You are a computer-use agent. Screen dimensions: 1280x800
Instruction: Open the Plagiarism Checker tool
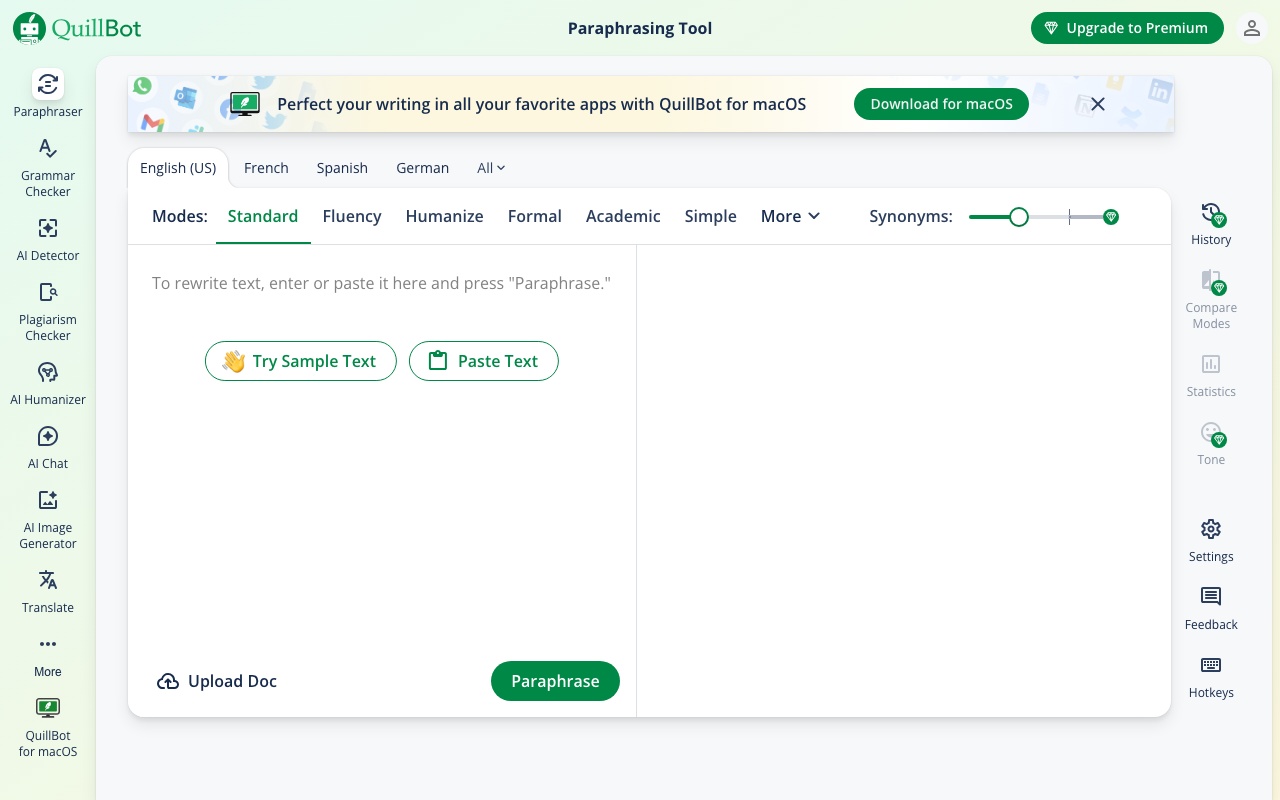coord(48,310)
